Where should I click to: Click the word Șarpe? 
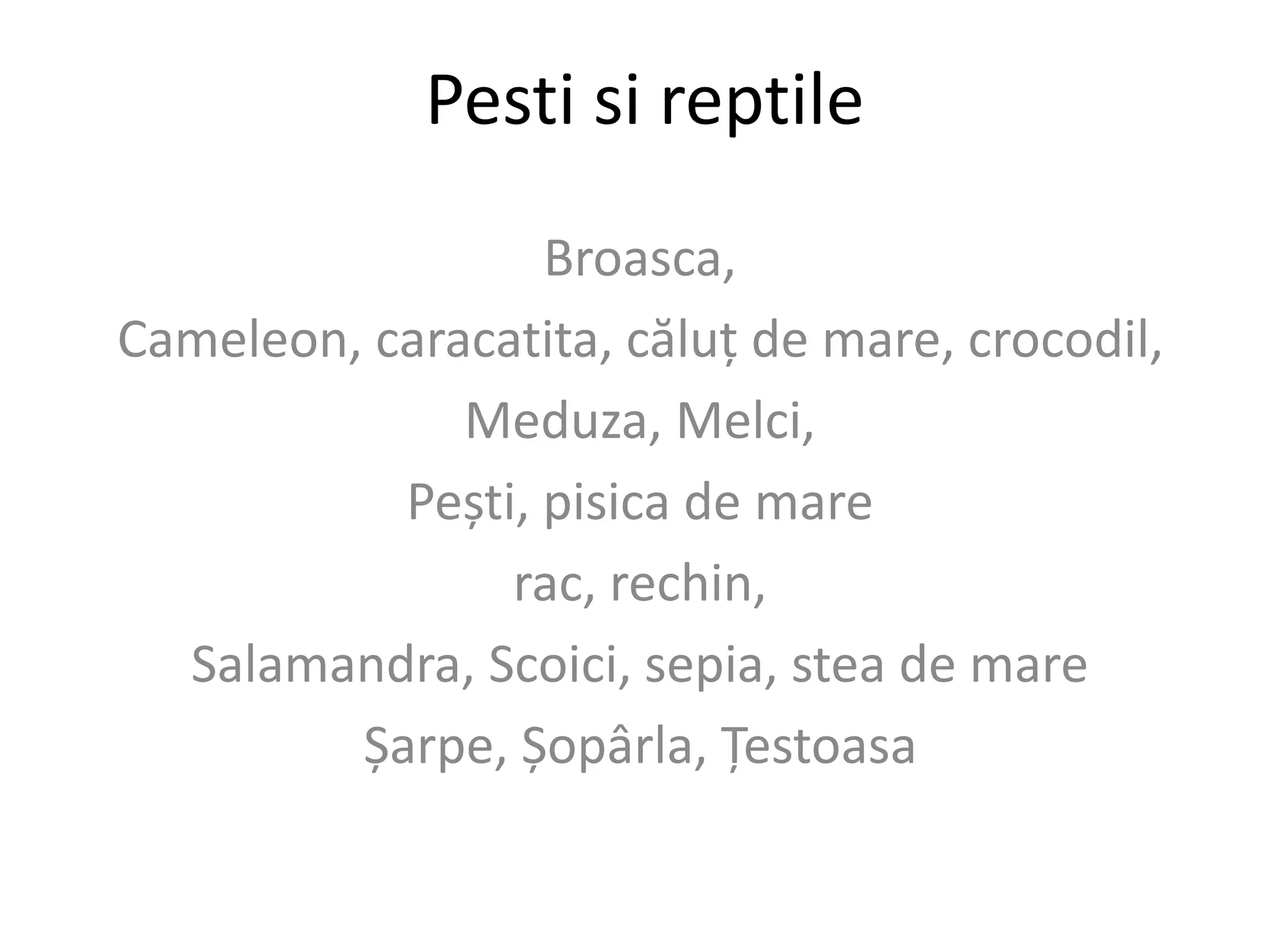[428, 748]
